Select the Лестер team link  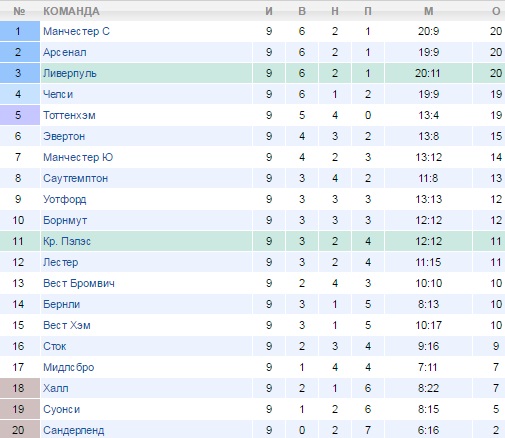(x=61, y=262)
